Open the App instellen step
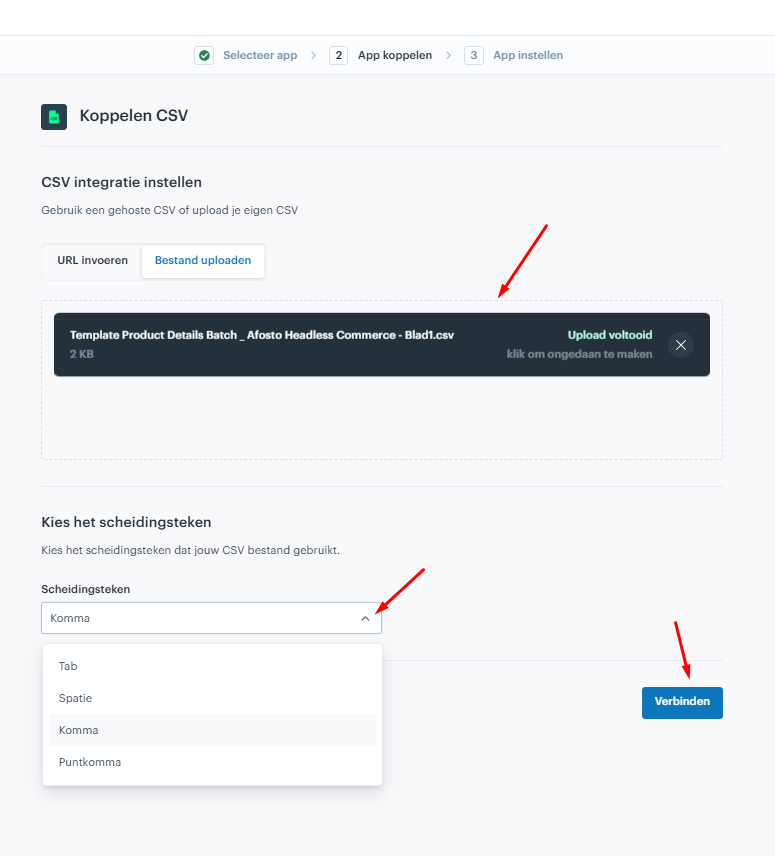This screenshot has height=856, width=775. coord(528,56)
